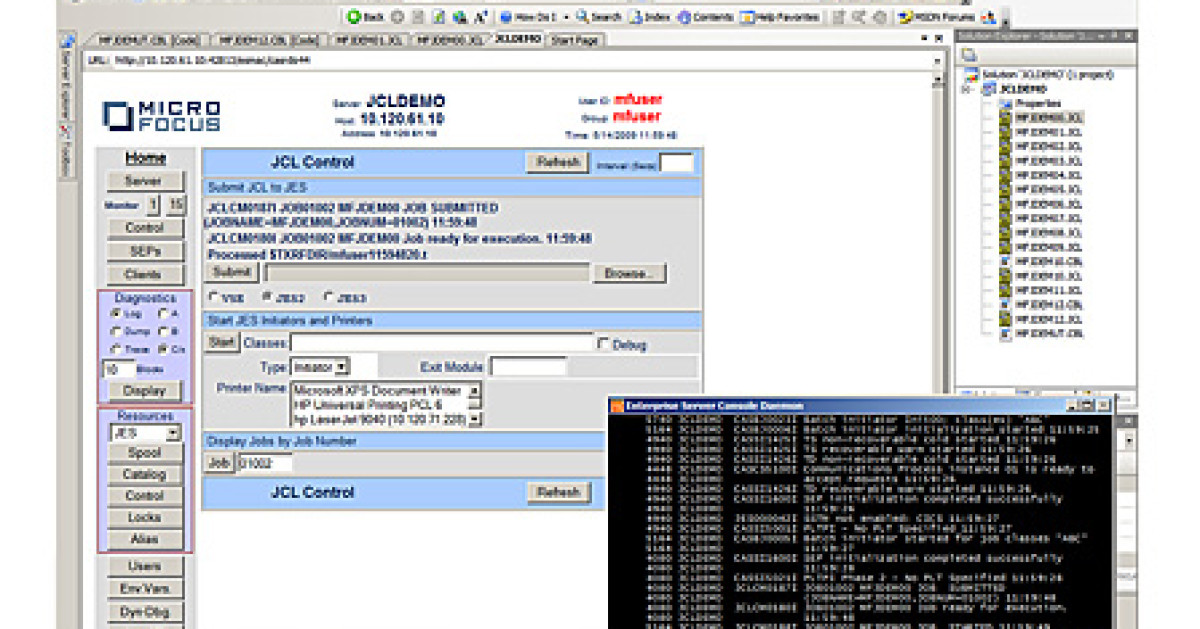Click the Back navigation icon in help toolbar
The height and width of the screenshot is (629, 1200).
point(354,17)
